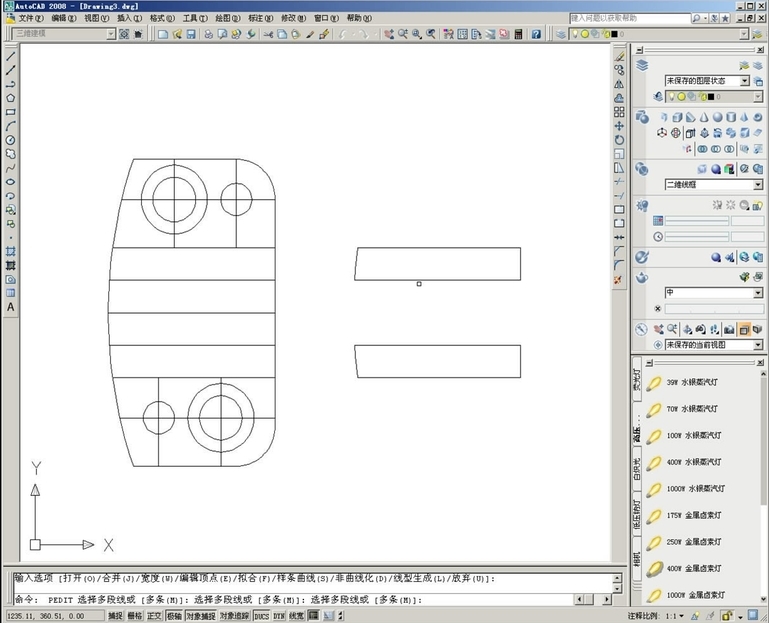Screen dimensions: 769x623
Task: Toggle 栅格 grid display in status bar
Action: pyautogui.click(x=135, y=616)
